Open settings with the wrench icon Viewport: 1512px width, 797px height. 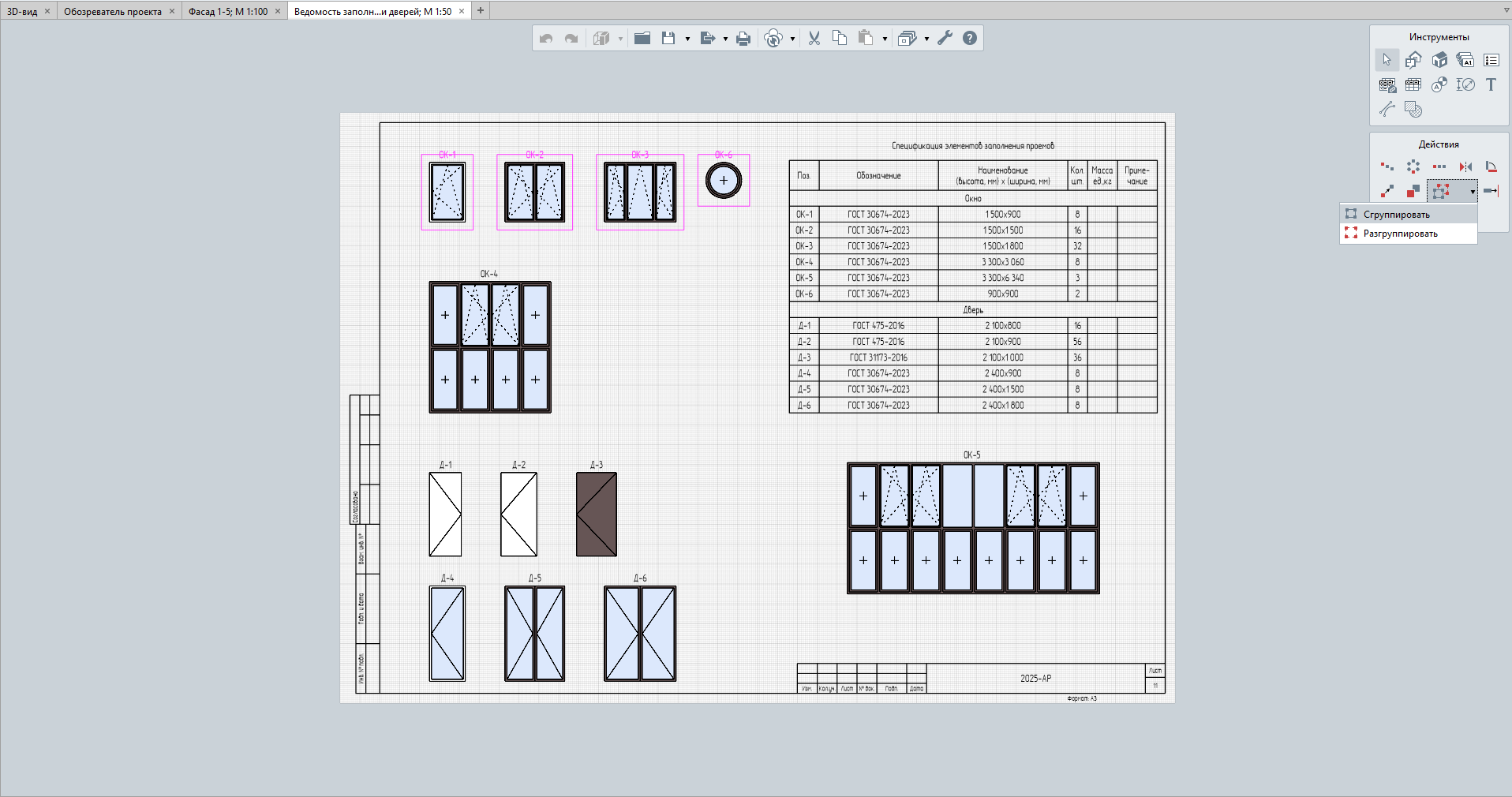[945, 38]
